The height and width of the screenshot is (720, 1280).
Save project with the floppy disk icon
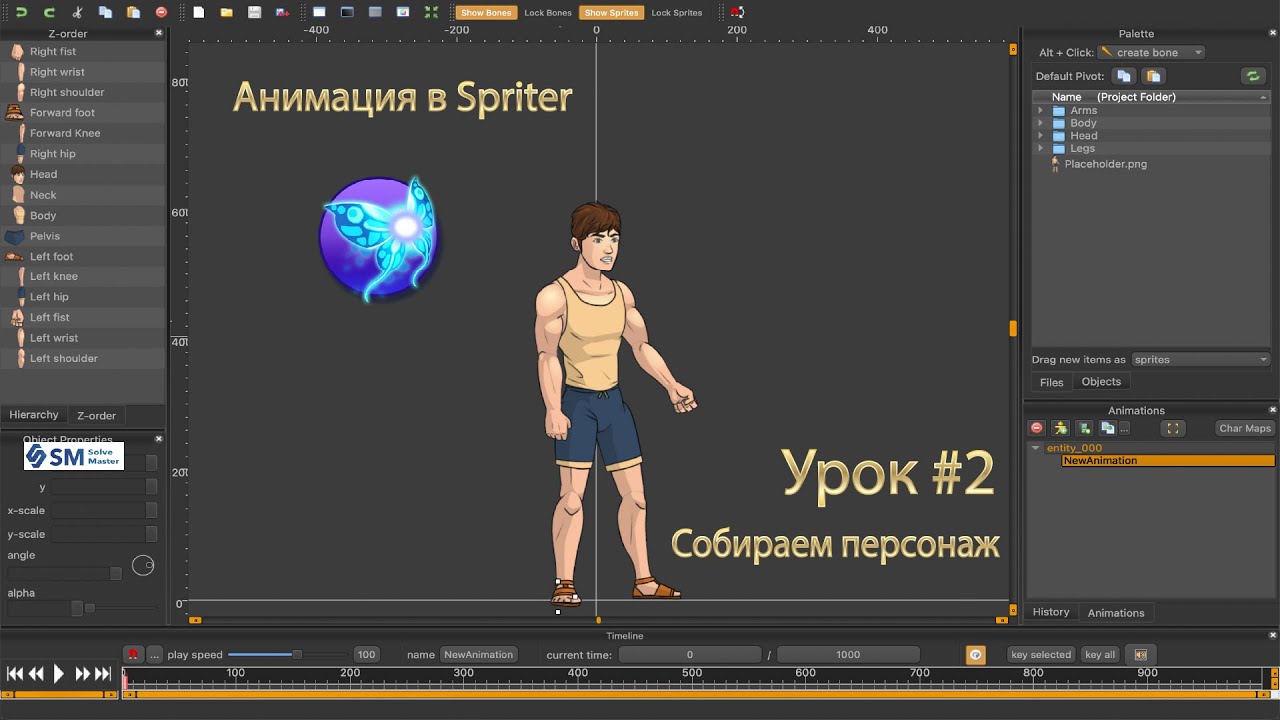point(254,12)
